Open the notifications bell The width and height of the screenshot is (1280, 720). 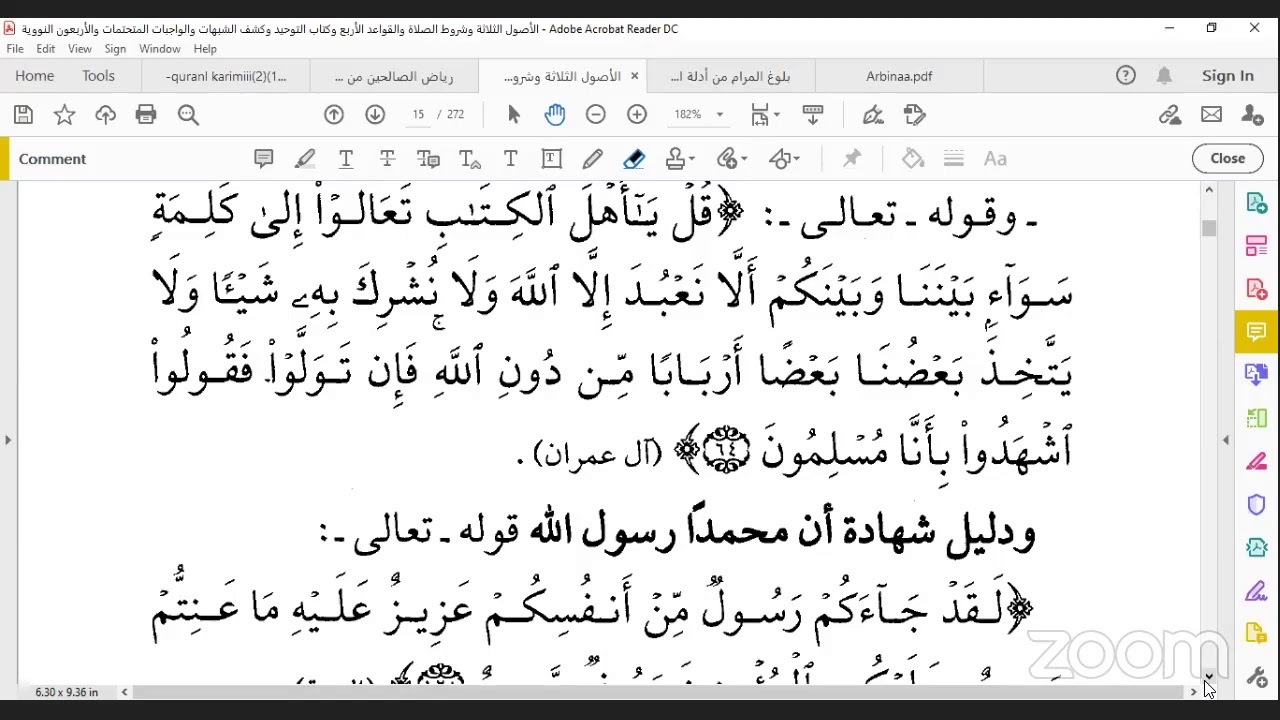[x=1164, y=76]
